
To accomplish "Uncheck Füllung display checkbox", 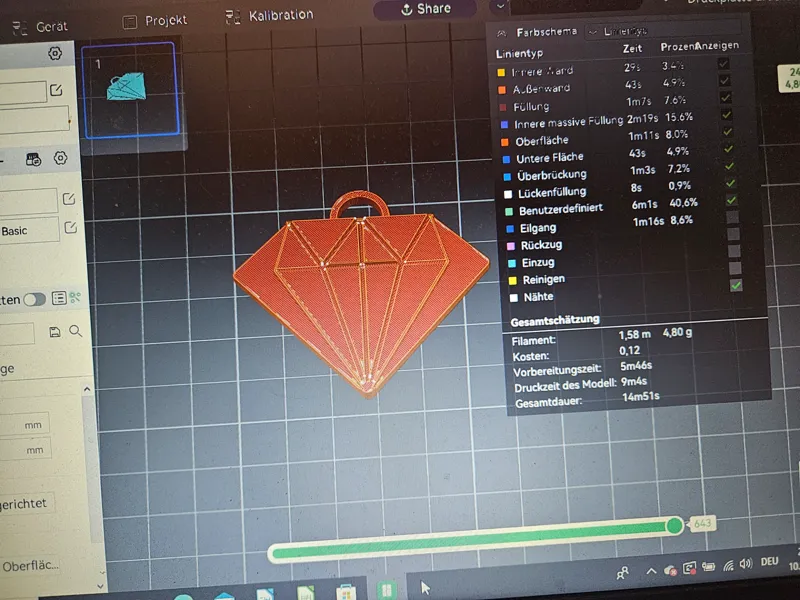I will pos(725,97).
